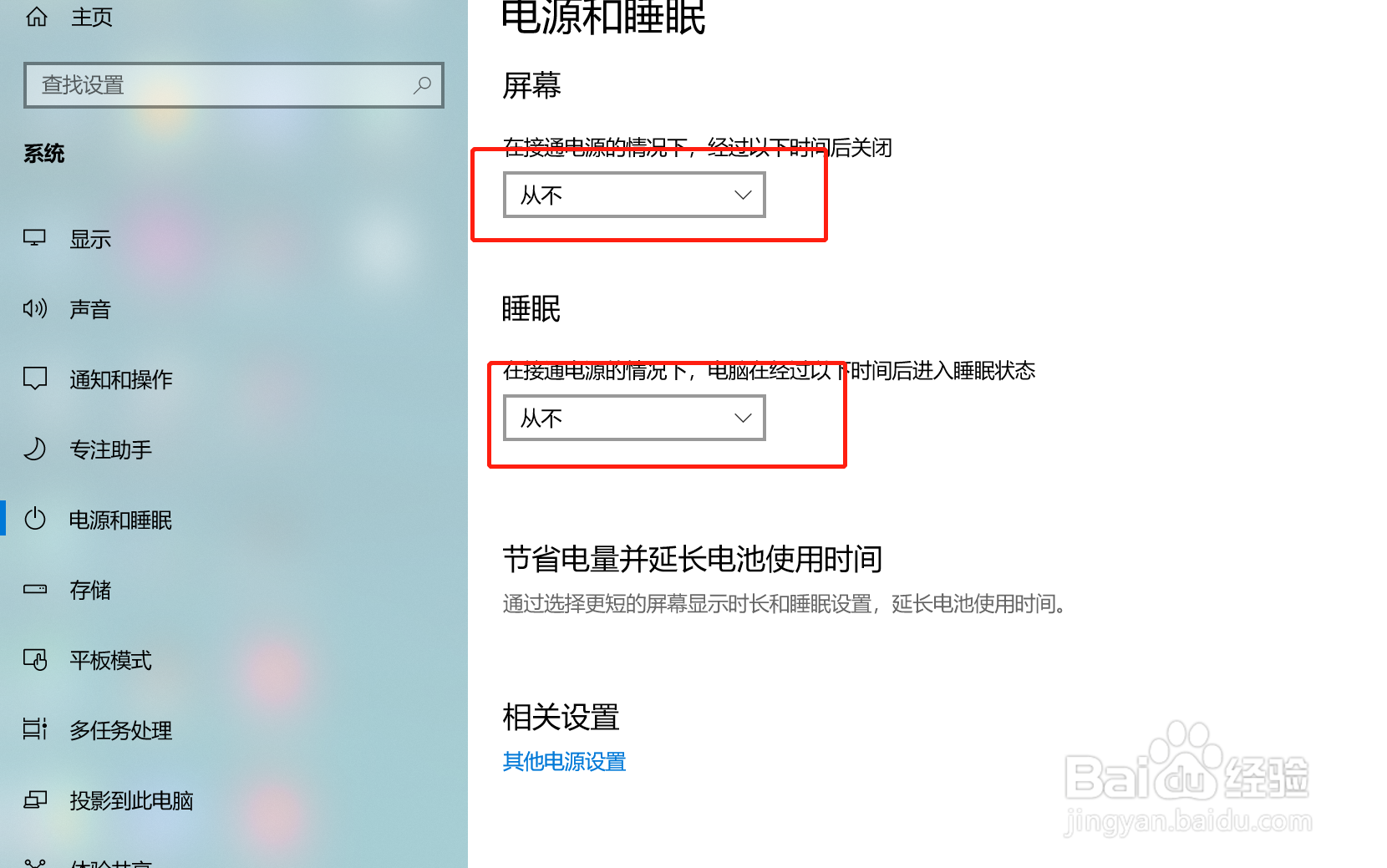Click the magnifier icon in search box
Image resolution: width=1387 pixels, height=868 pixels.
[x=422, y=85]
